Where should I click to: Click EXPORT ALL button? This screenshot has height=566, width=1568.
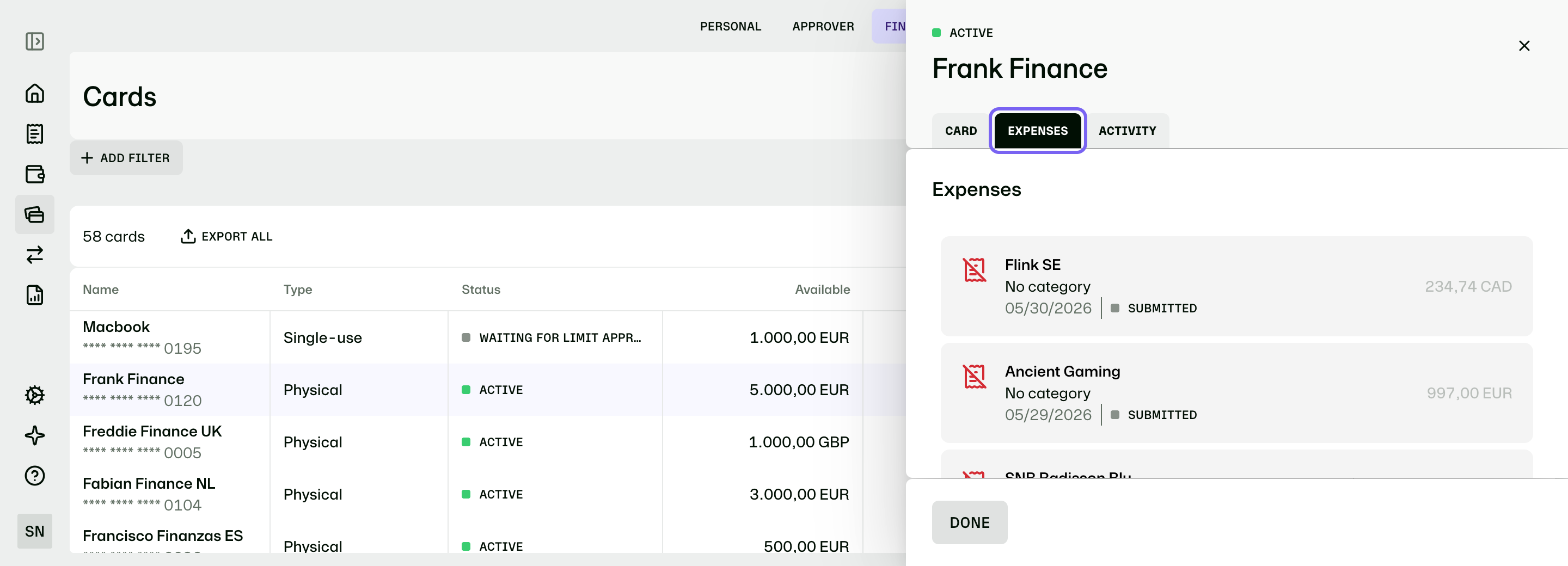coord(226,236)
